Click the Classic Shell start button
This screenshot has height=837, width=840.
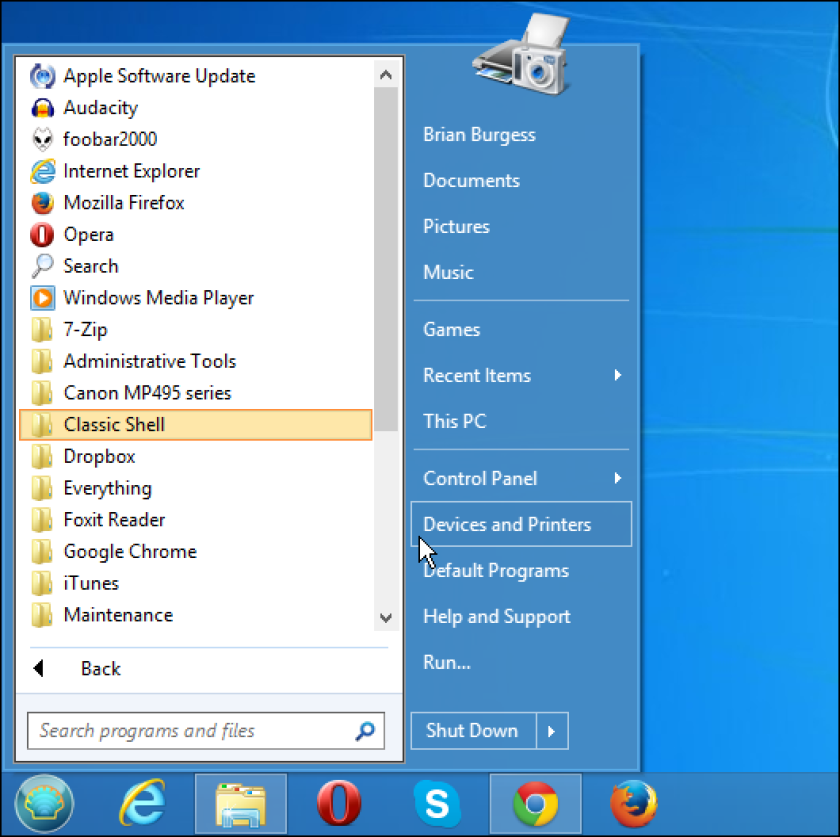coord(44,803)
